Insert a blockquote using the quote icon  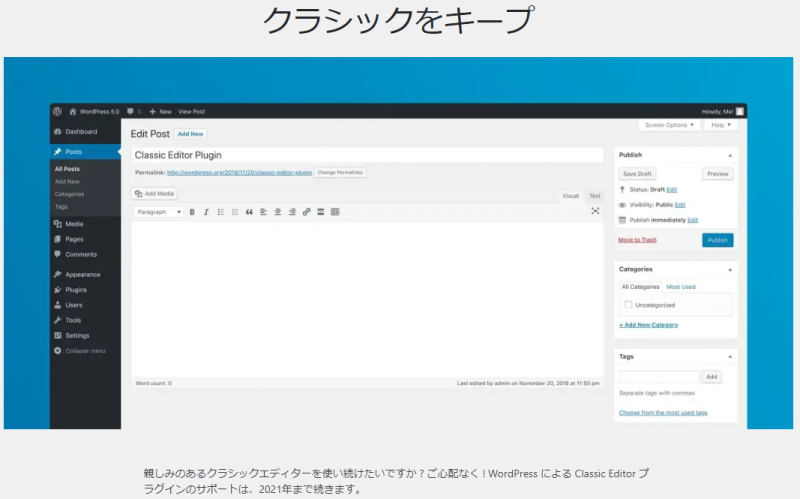(x=249, y=212)
